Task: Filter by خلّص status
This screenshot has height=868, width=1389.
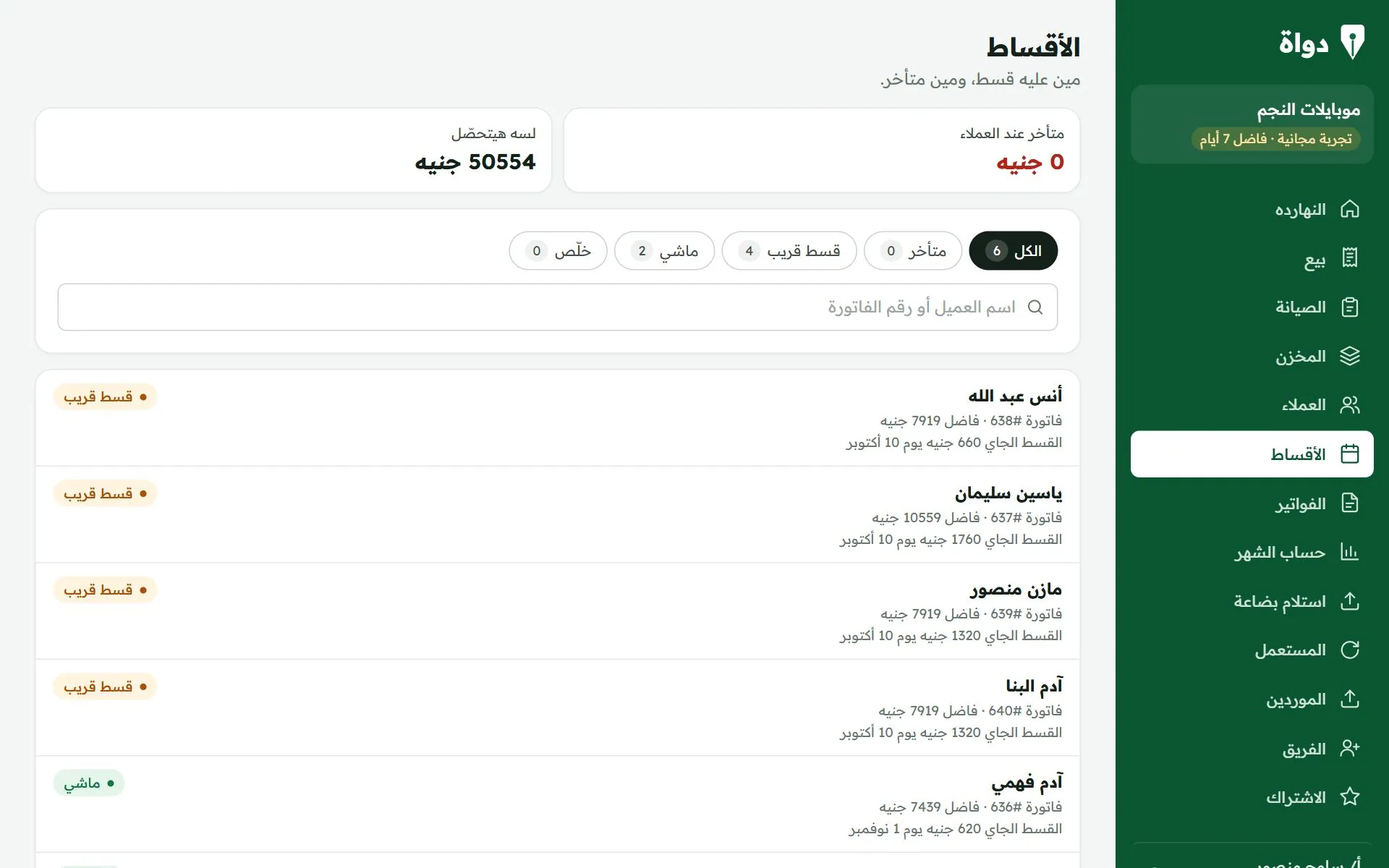Action: tap(558, 251)
